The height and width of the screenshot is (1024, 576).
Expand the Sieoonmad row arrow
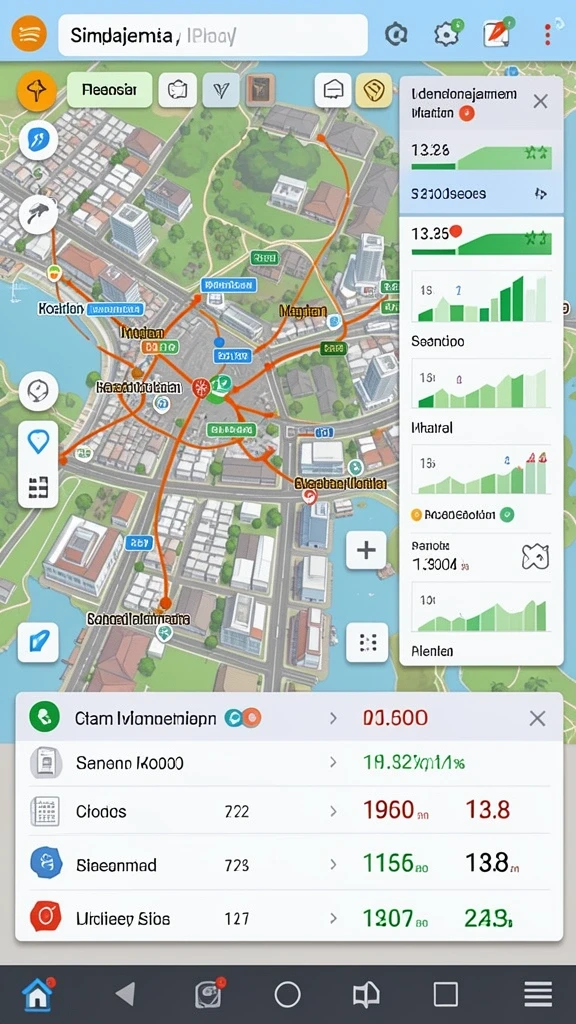tap(333, 865)
